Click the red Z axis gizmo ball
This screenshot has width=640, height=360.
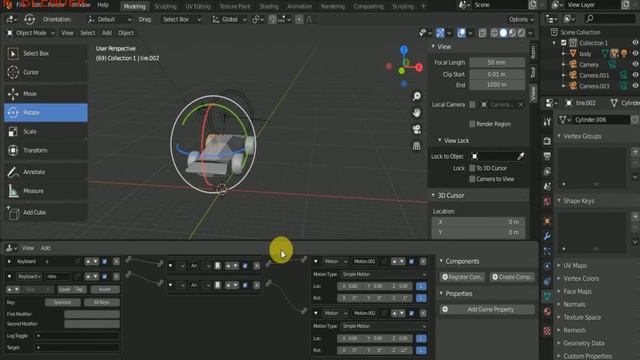[419, 68]
